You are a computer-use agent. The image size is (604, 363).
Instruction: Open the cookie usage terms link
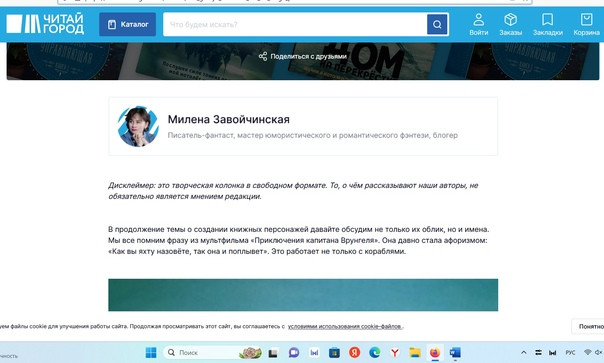345,326
